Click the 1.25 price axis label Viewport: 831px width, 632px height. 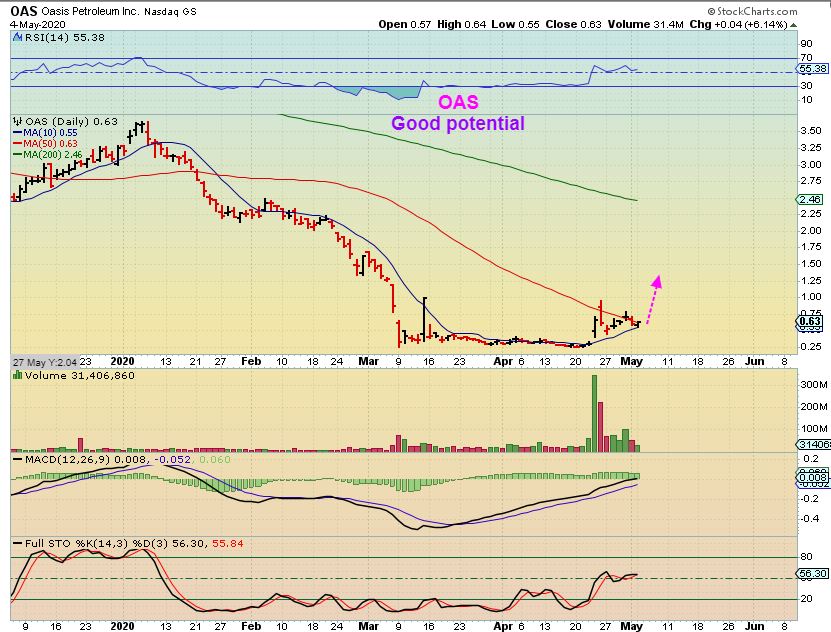(x=810, y=280)
